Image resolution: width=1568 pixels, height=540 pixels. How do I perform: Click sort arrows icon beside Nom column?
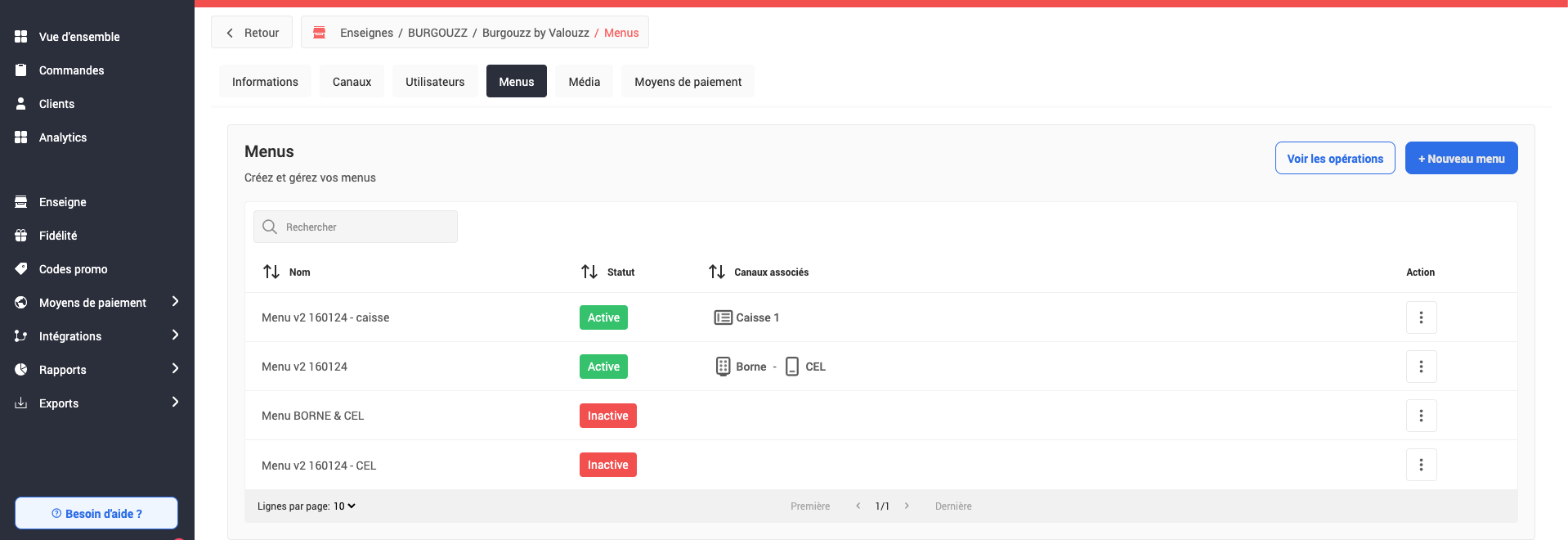click(x=271, y=272)
